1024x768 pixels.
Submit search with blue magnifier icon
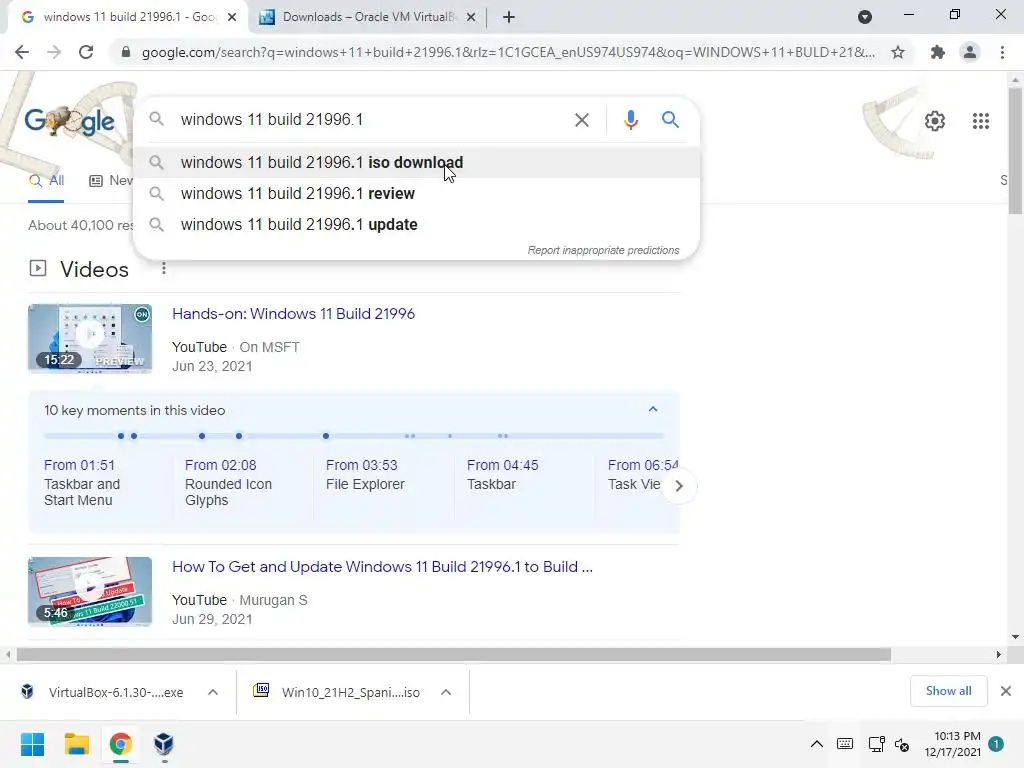click(670, 120)
